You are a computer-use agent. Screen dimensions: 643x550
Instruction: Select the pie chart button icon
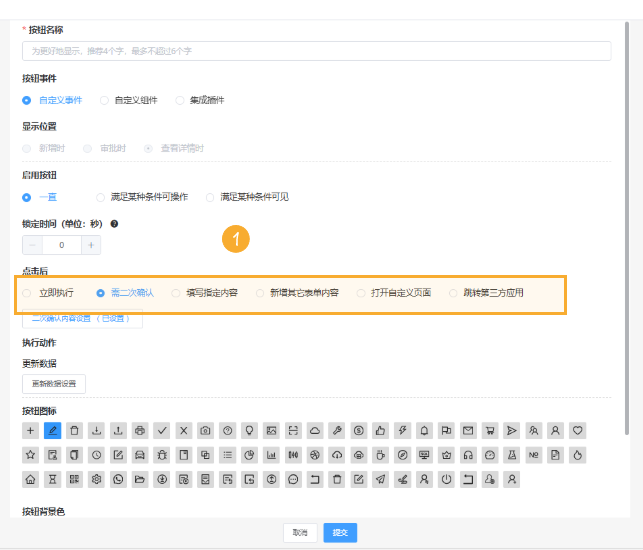click(249, 455)
